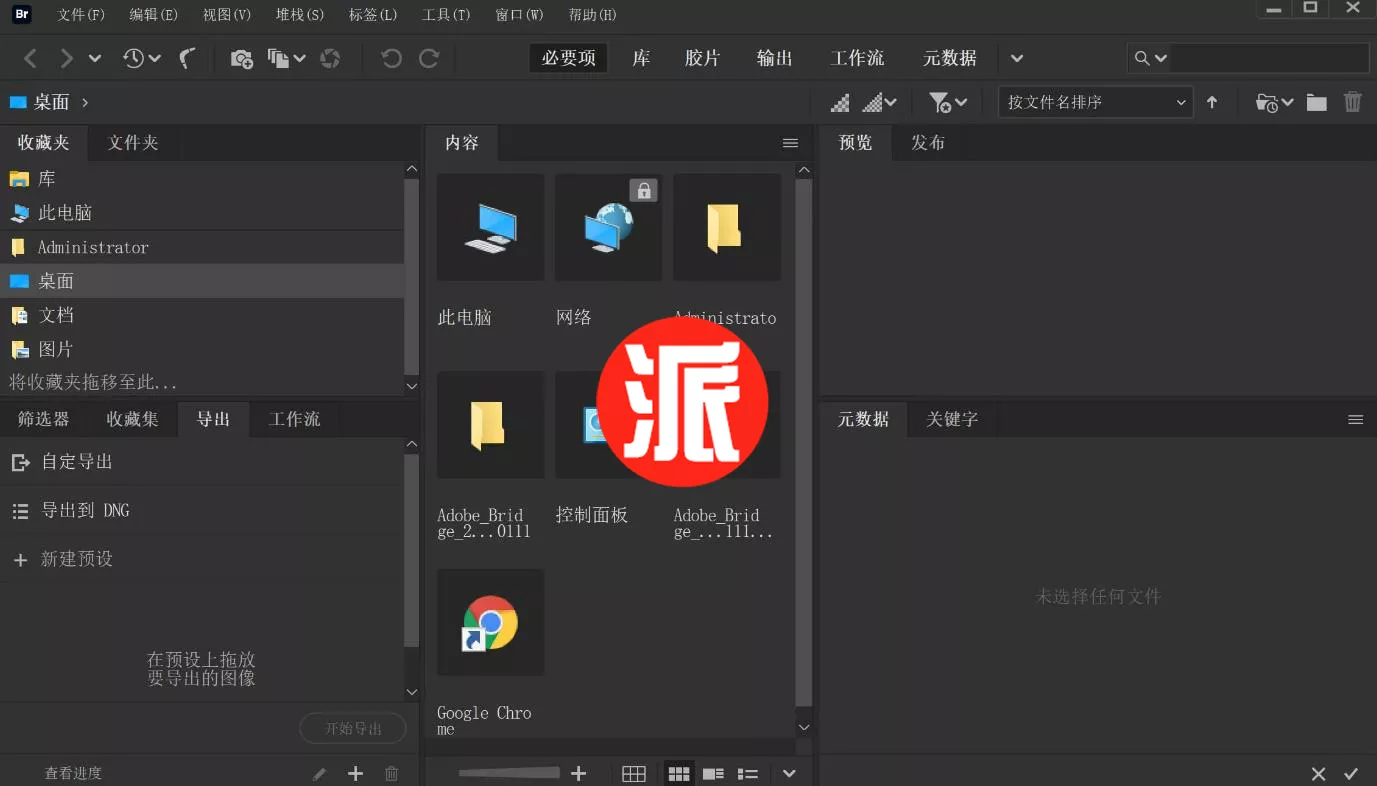The image size is (1377, 786).
Task: Toggle the lock thumbnail grid icon
Action: point(633,774)
